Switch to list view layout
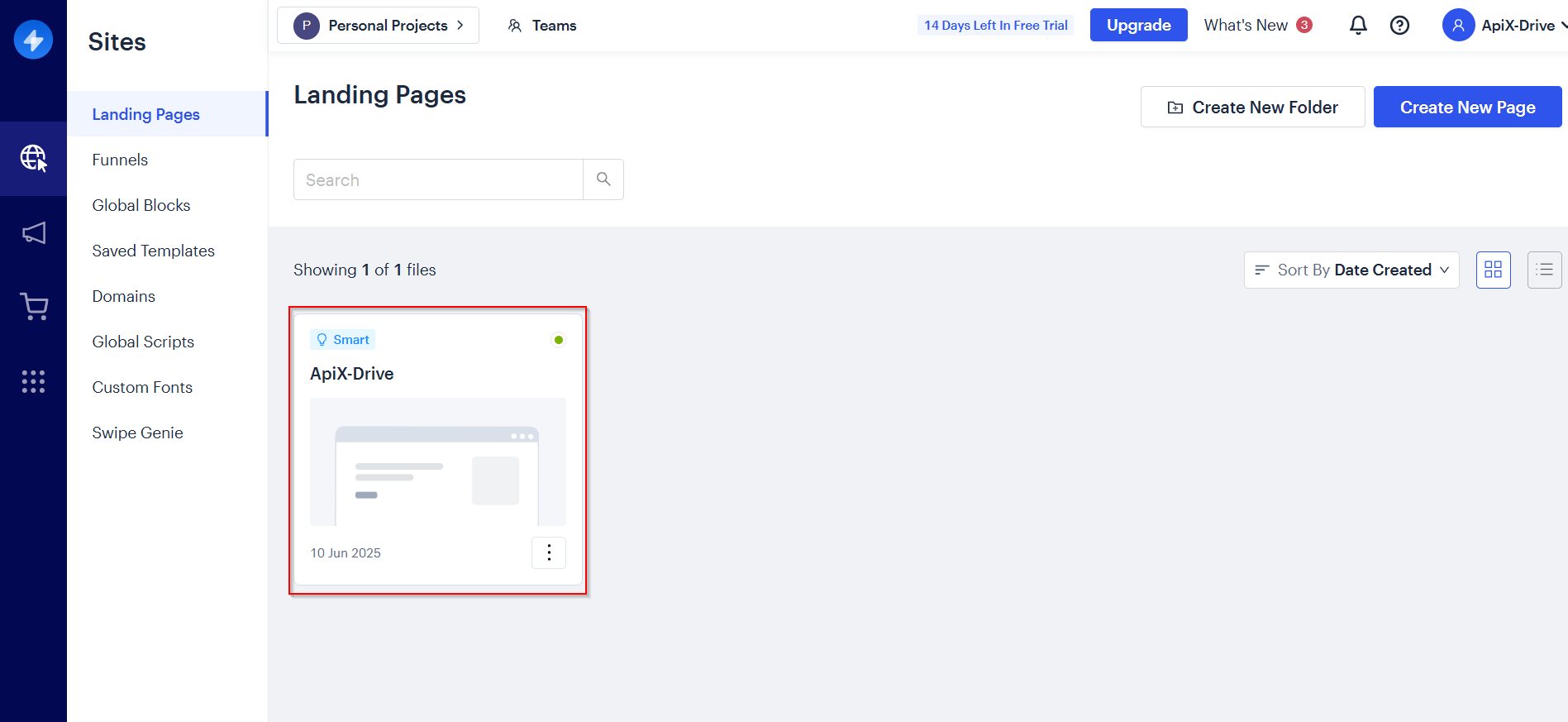Image resolution: width=1568 pixels, height=722 pixels. (1544, 270)
